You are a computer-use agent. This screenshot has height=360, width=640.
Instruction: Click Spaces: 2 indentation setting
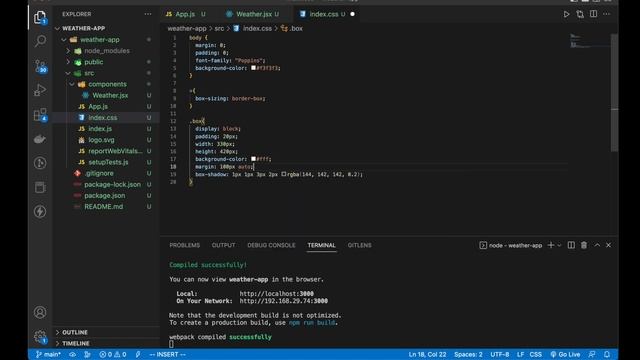(x=468, y=354)
